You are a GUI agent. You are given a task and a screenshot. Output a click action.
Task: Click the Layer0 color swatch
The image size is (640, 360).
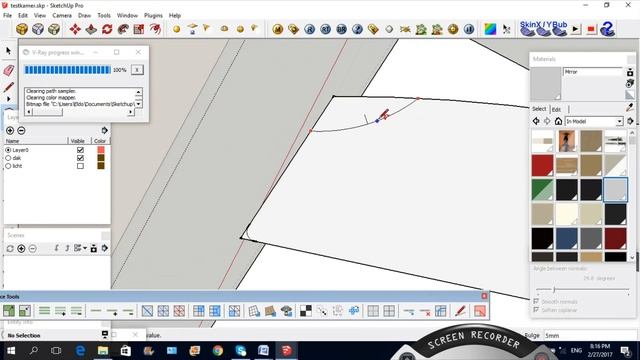[x=100, y=150]
